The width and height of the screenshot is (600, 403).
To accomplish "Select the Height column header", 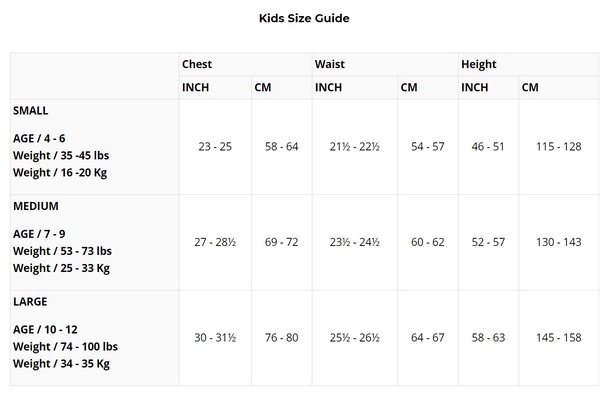I will pyautogui.click(x=479, y=64).
